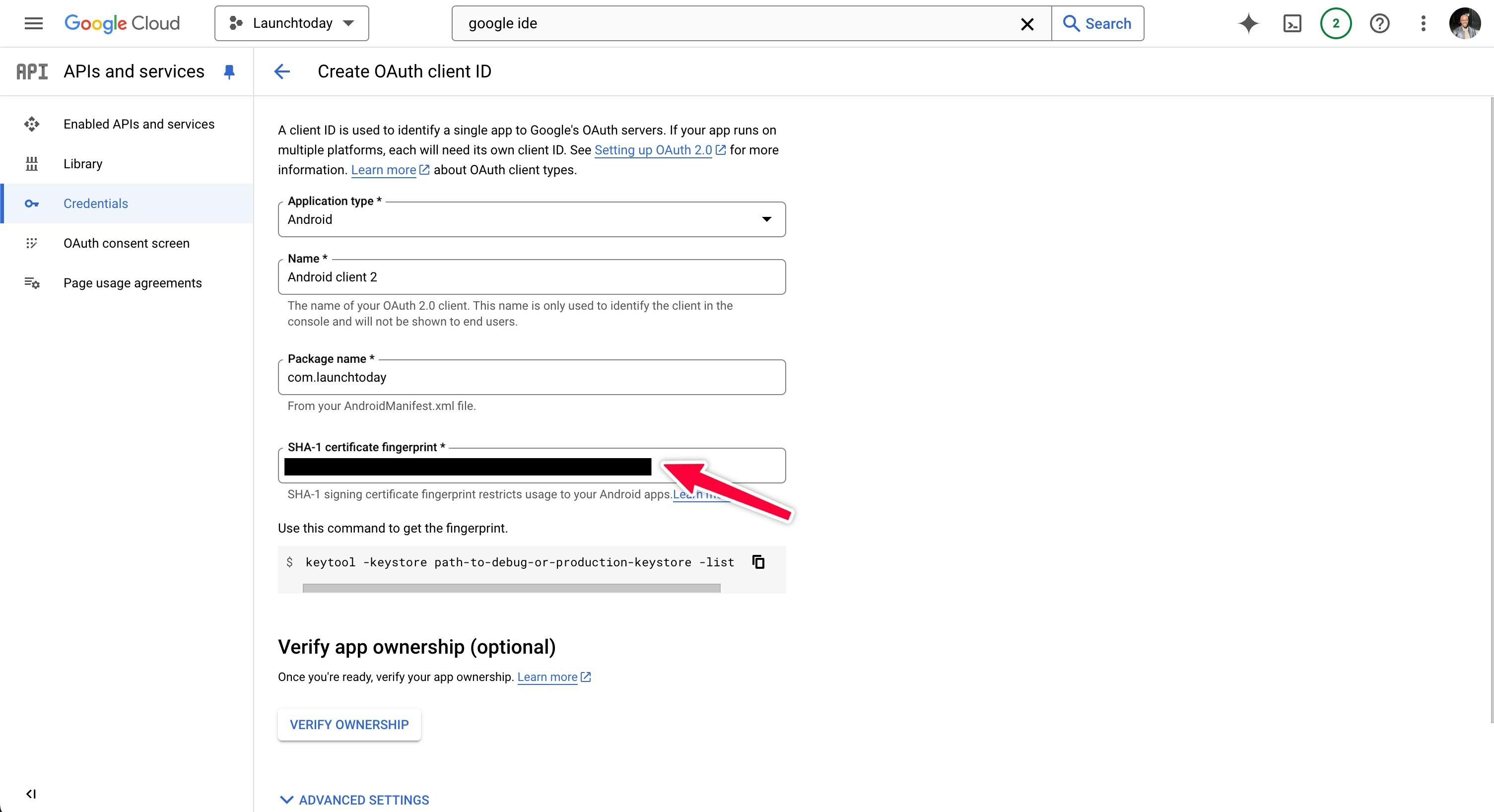Select Library in the sidebar
The height and width of the screenshot is (812, 1494).
[82, 163]
